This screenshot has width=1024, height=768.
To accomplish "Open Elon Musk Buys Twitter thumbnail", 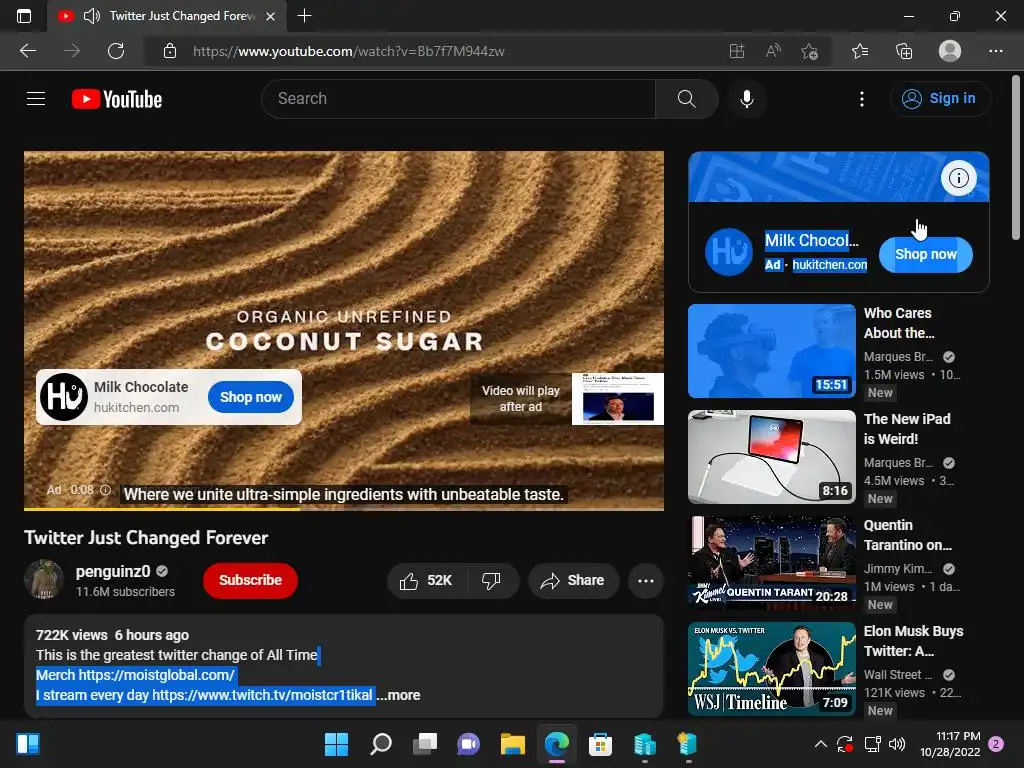I will pyautogui.click(x=771, y=669).
